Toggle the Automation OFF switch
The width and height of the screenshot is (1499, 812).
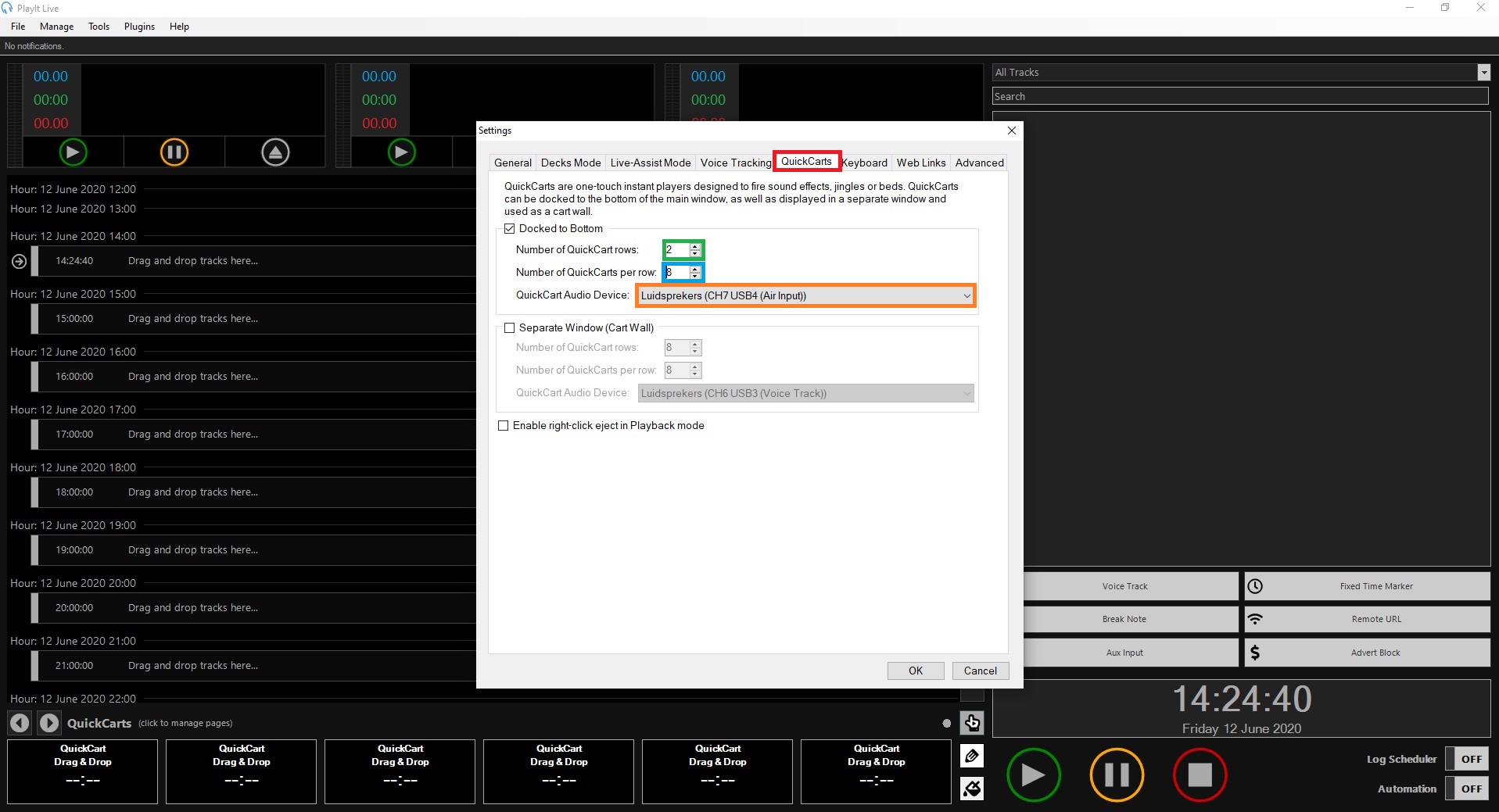[1470, 789]
